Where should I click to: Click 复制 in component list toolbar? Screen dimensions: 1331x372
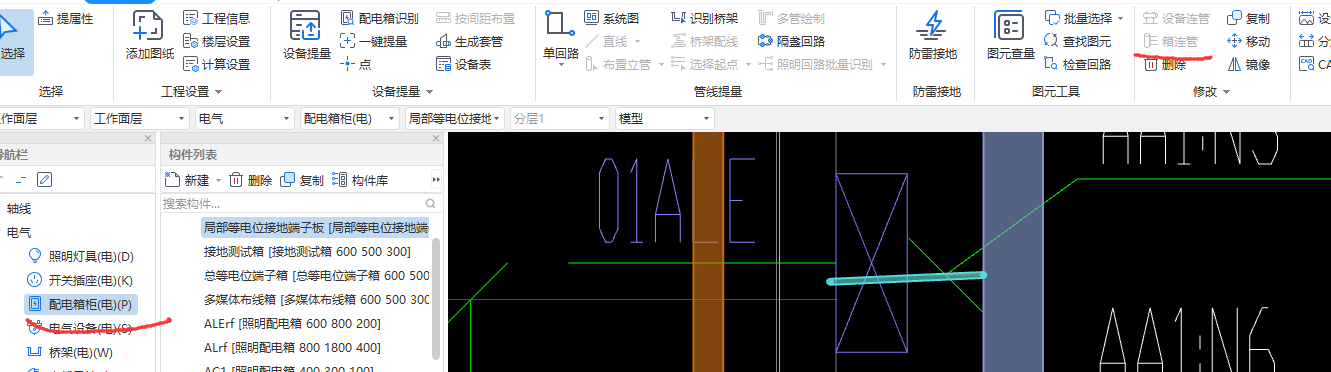point(303,181)
